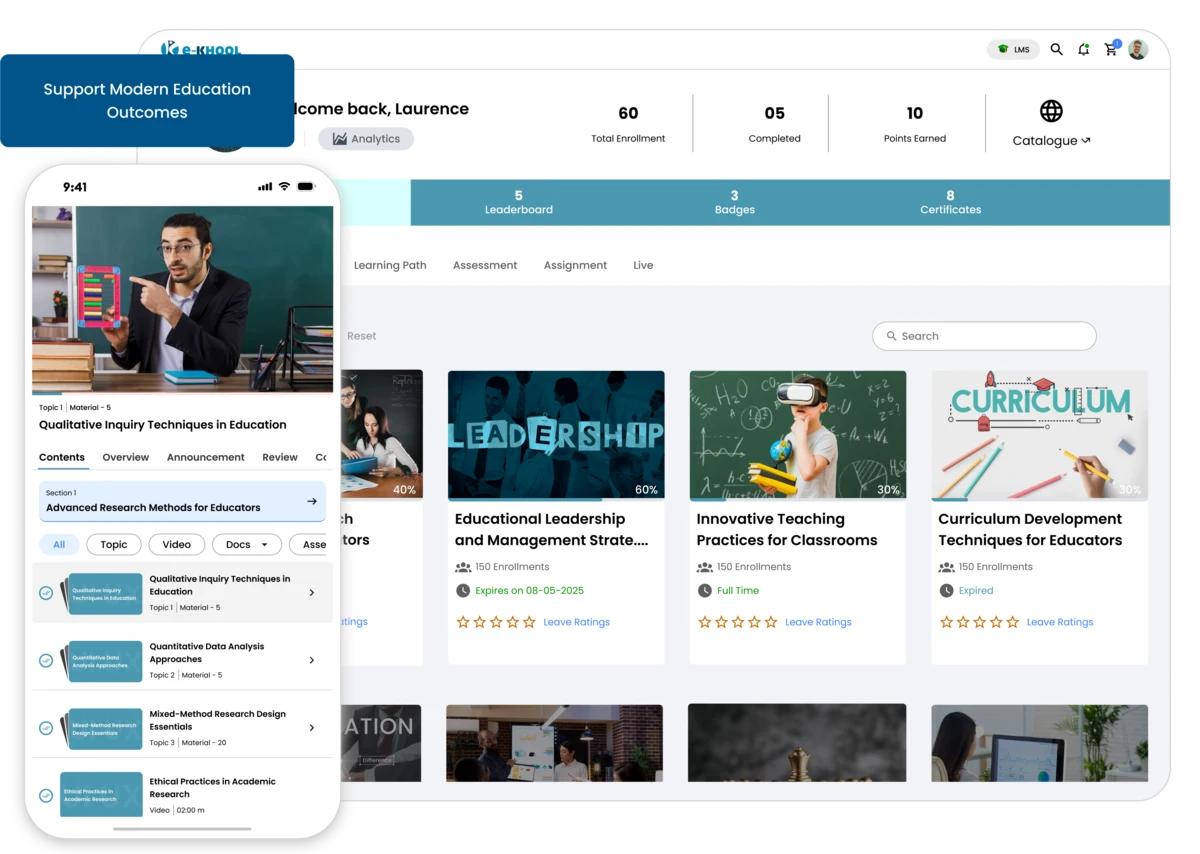
Task: Open the Docs filter dropdown
Action: click(246, 544)
